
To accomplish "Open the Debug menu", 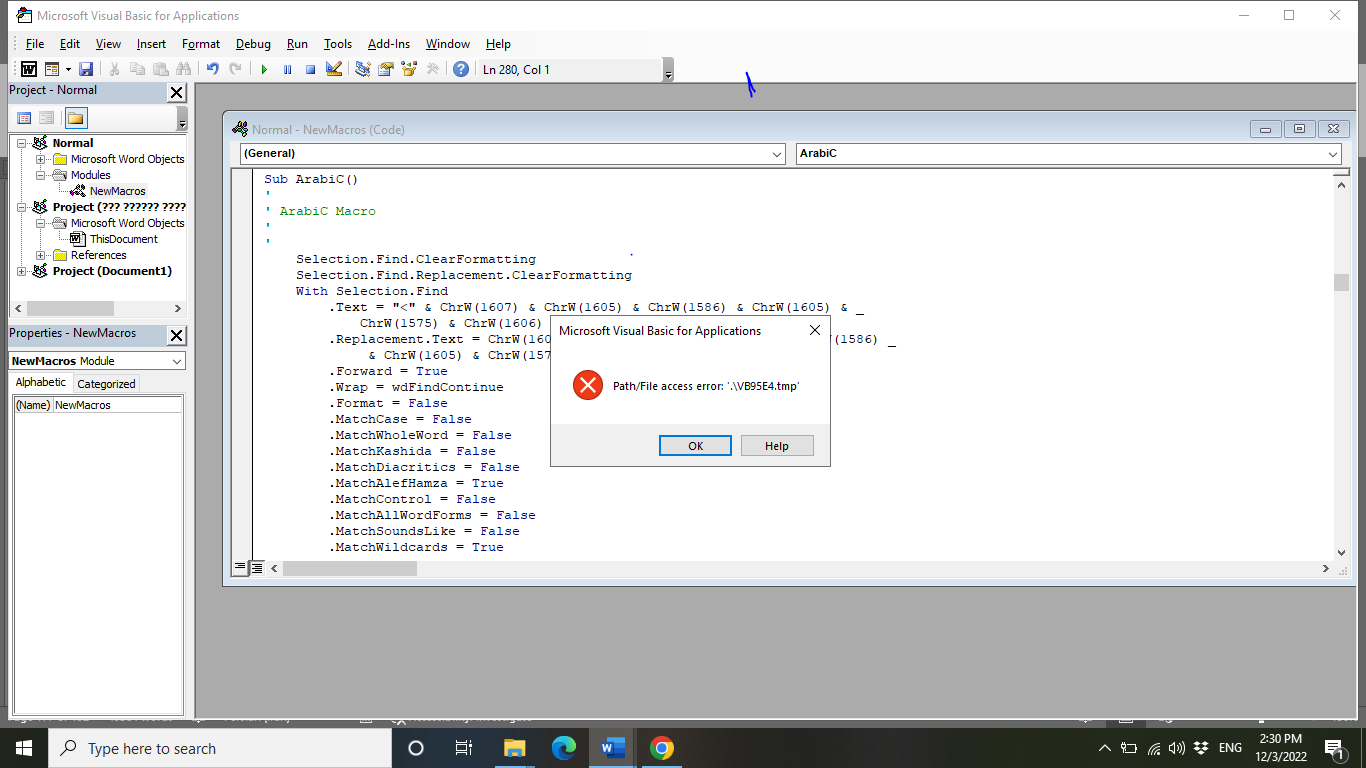I will tap(253, 44).
